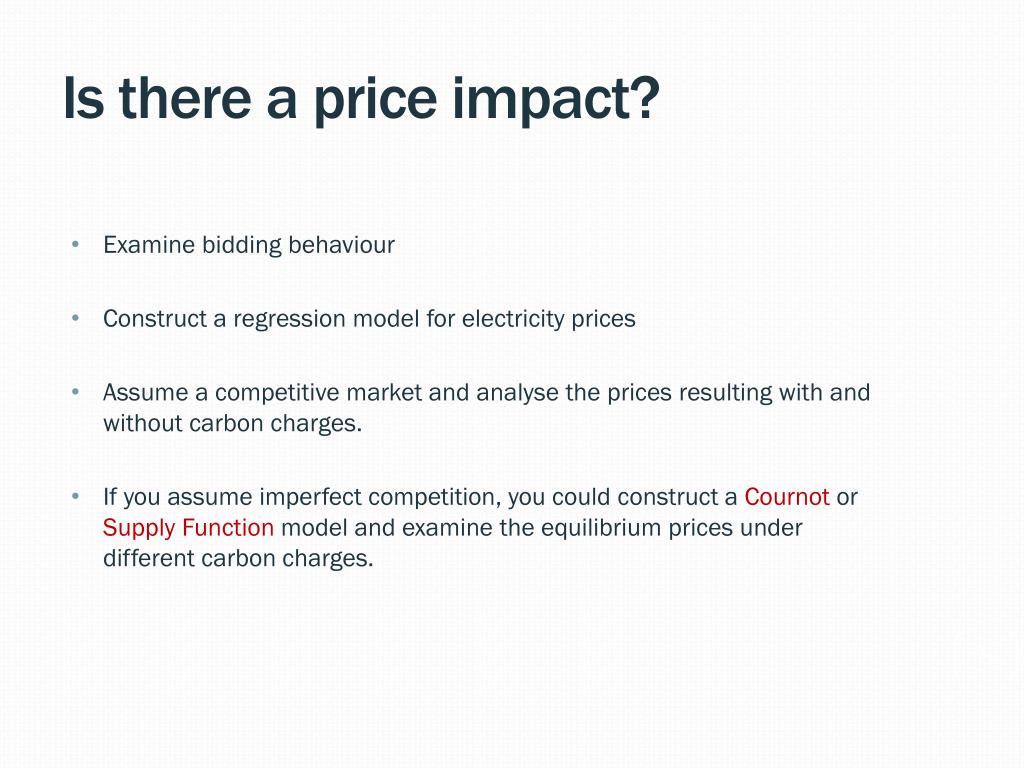1024x768 pixels.
Task: Click 'different carbon charges.' final line
Action: pos(238,558)
